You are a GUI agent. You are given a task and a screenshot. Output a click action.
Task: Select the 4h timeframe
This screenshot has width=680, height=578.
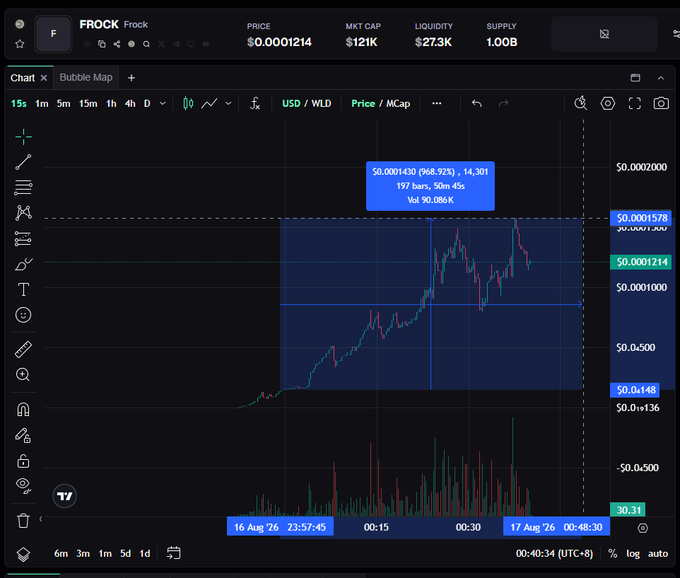pos(130,103)
